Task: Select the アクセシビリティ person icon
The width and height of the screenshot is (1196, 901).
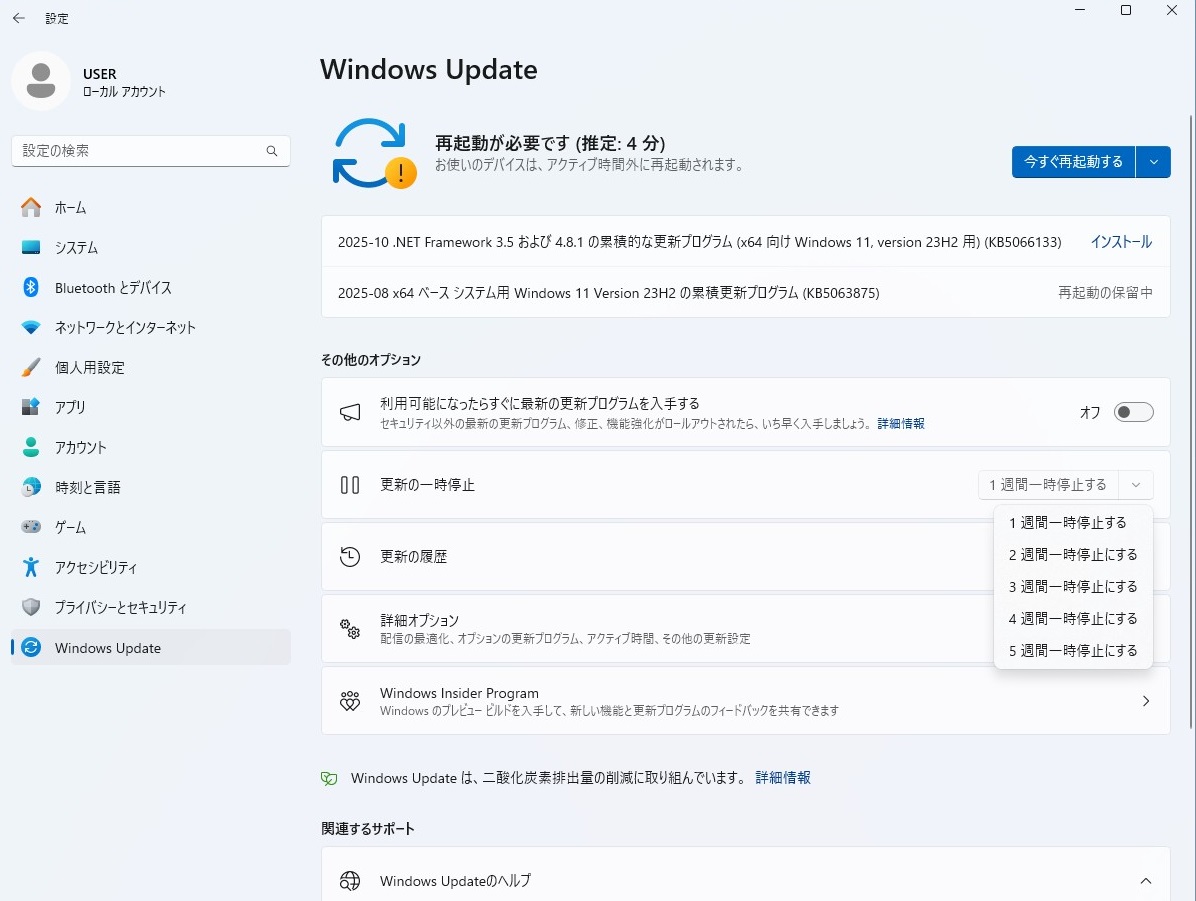Action: tap(31, 568)
